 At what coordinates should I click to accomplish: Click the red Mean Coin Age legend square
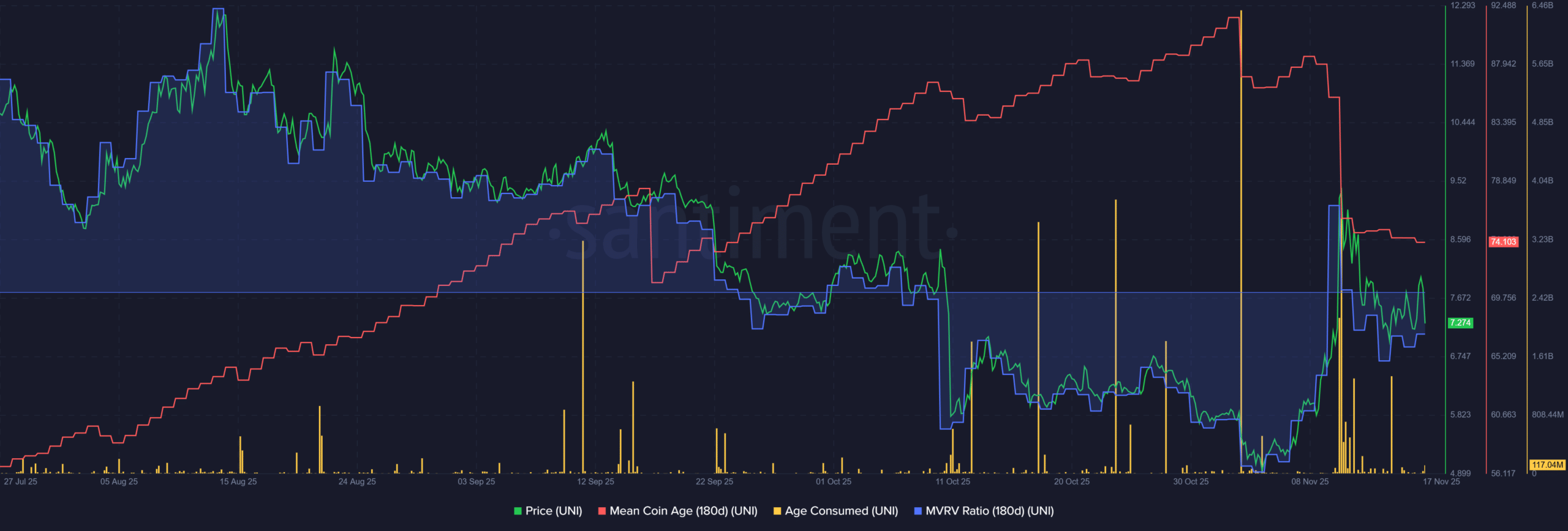602,511
